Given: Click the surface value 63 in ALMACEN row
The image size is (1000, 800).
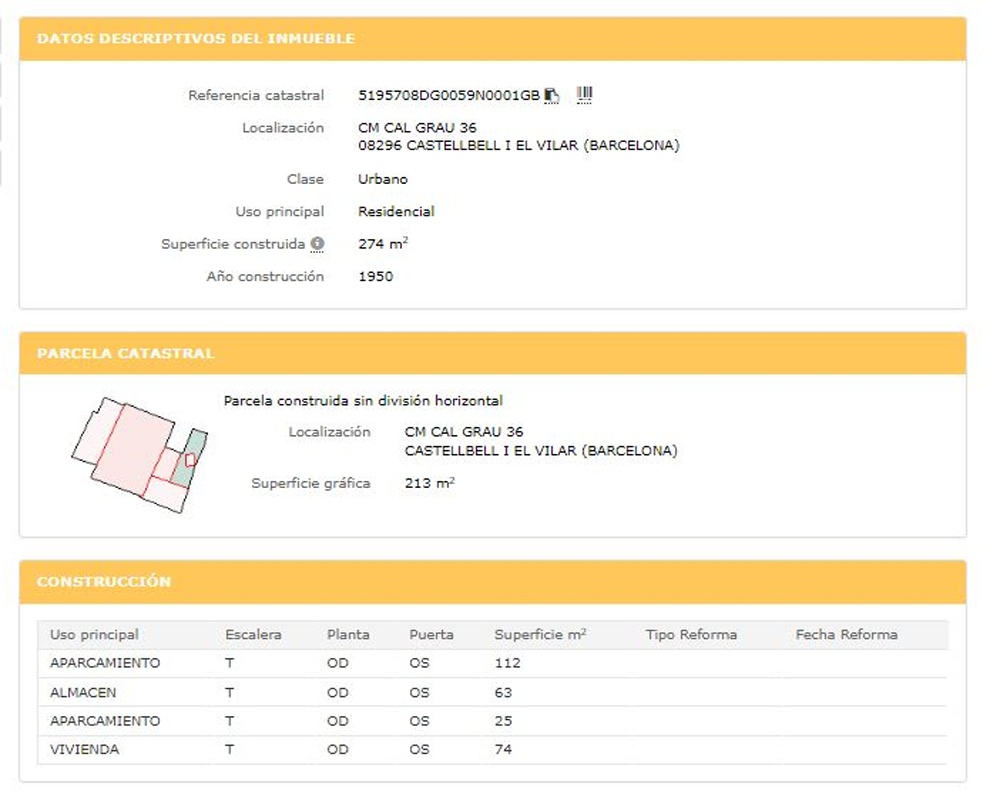Looking at the screenshot, I should click(503, 693).
